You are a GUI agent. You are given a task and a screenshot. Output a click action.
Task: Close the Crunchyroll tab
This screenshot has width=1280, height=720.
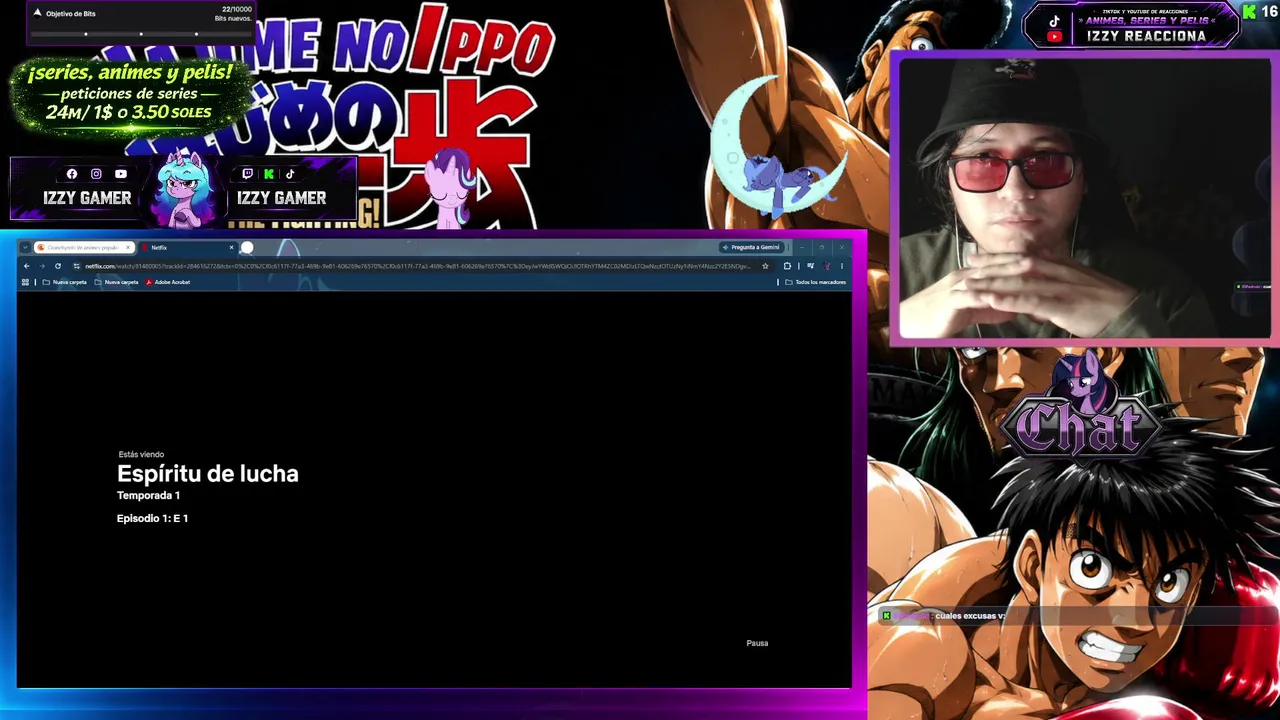128,247
